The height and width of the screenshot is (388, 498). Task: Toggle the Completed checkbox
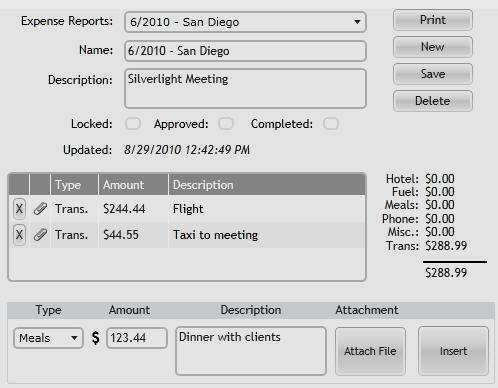pos(331,124)
